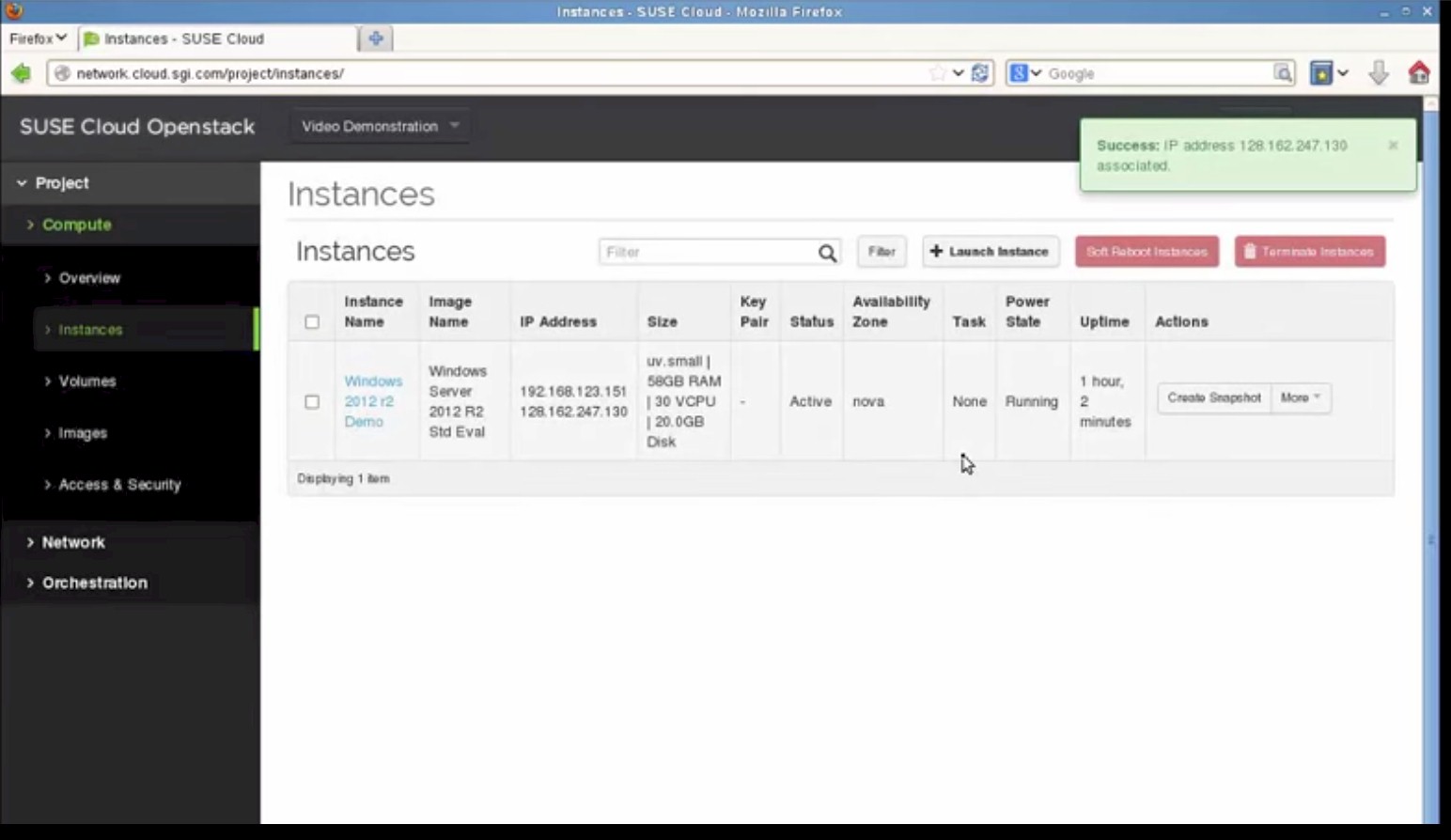The image size is (1451, 840).
Task: Click IP address 192.168.123.151 in the table
Action: (x=573, y=391)
